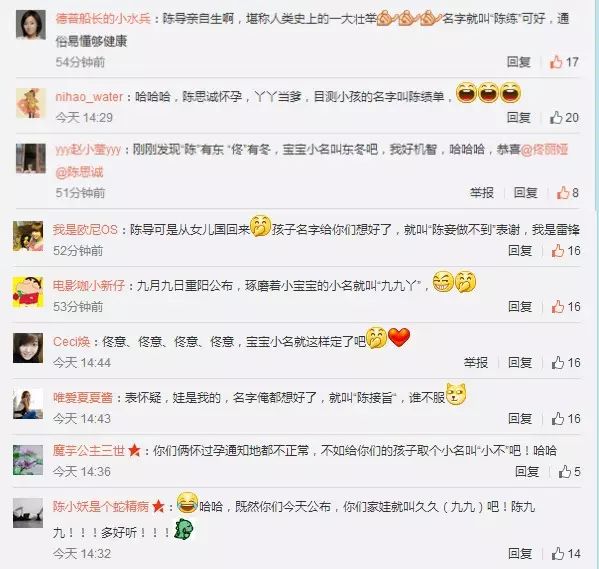Viewport: 599px width, 569px height.
Task: Report yy赵小莹yy's comment via 举报
Action: [482, 193]
